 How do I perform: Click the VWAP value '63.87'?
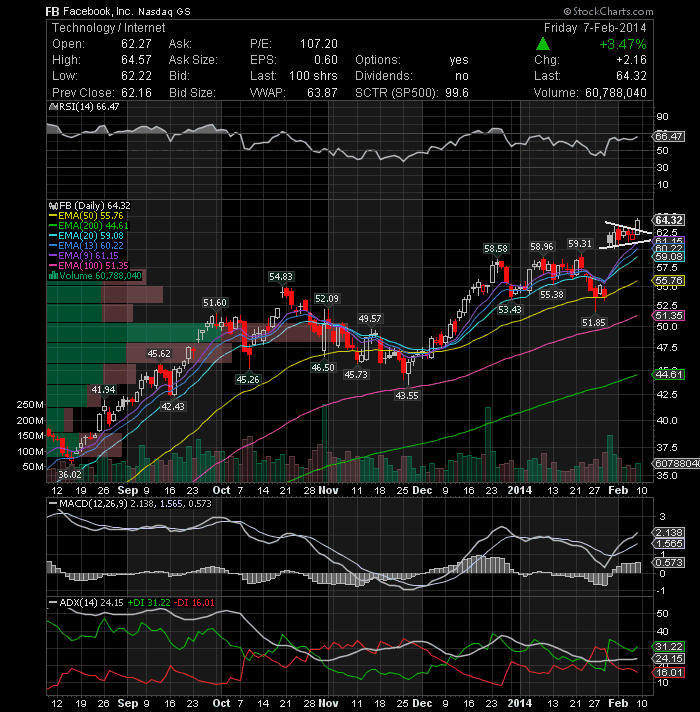[x=322, y=93]
